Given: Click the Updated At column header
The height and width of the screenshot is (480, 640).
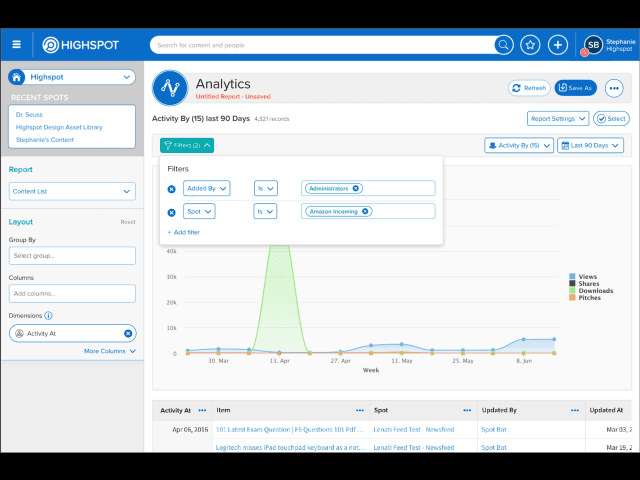Looking at the screenshot, I should [x=606, y=410].
